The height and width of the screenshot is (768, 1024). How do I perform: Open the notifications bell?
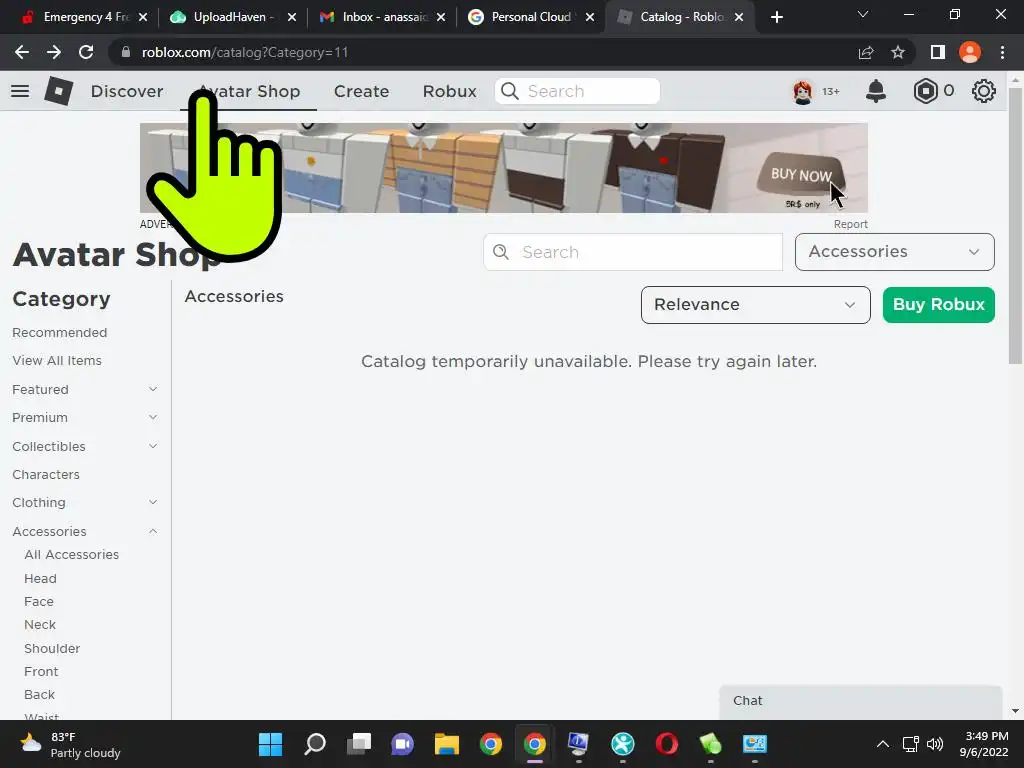876,91
